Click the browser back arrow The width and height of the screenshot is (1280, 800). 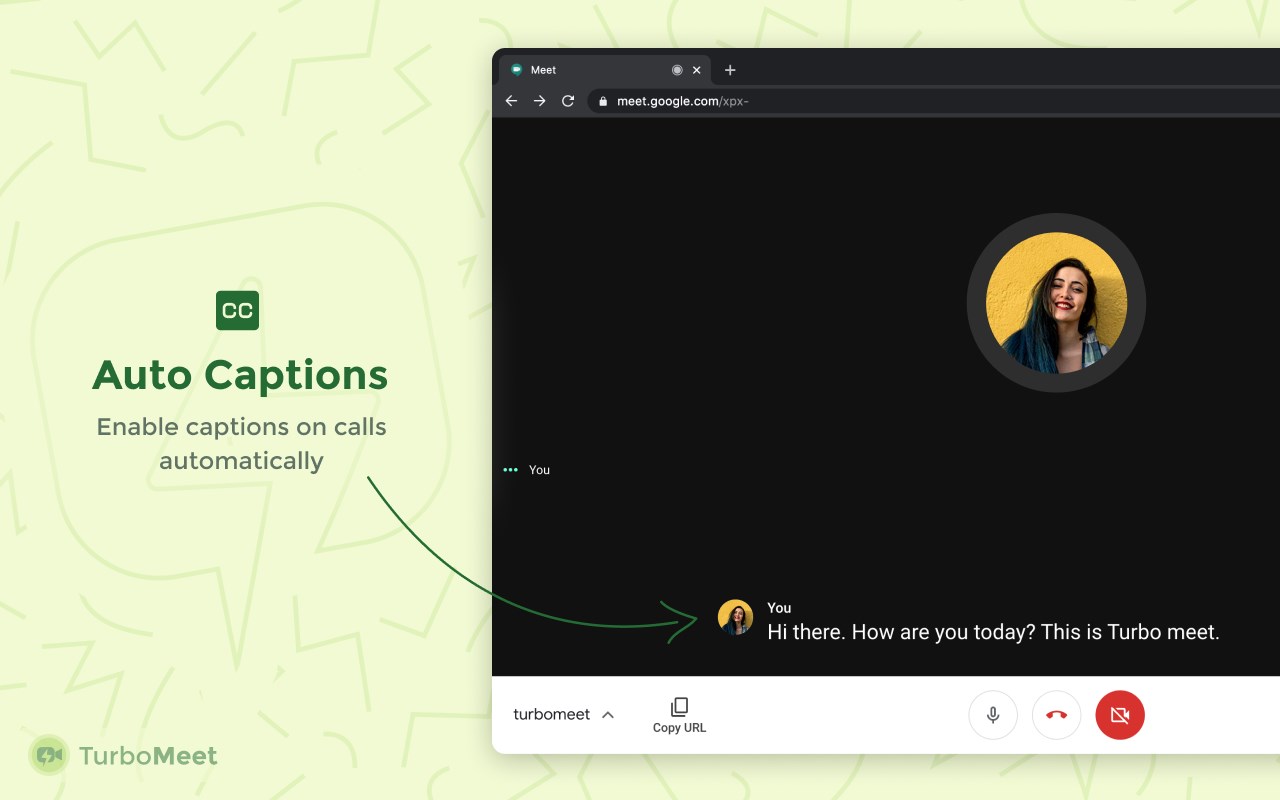(511, 101)
